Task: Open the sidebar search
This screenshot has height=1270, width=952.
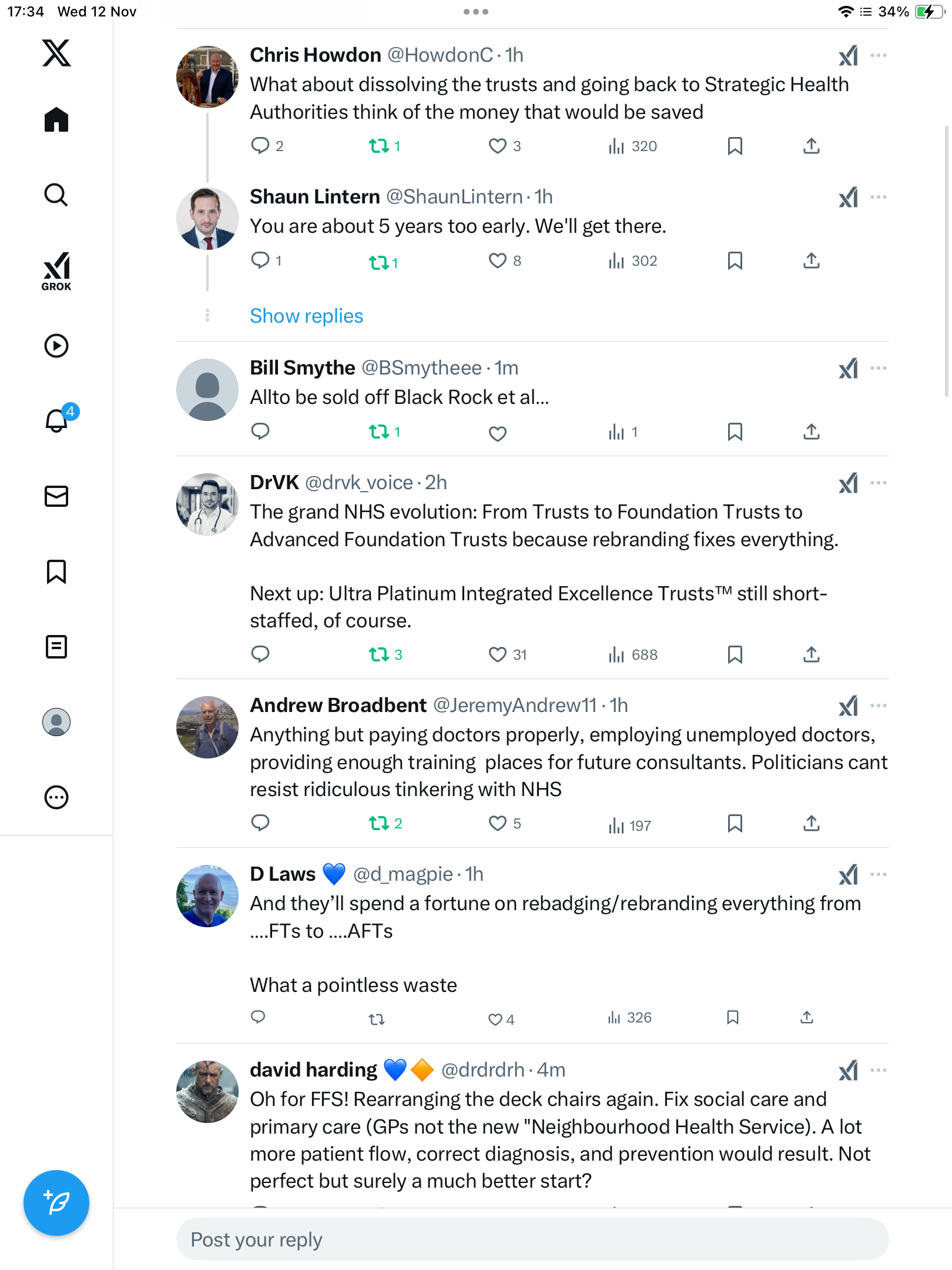Action: [x=56, y=195]
